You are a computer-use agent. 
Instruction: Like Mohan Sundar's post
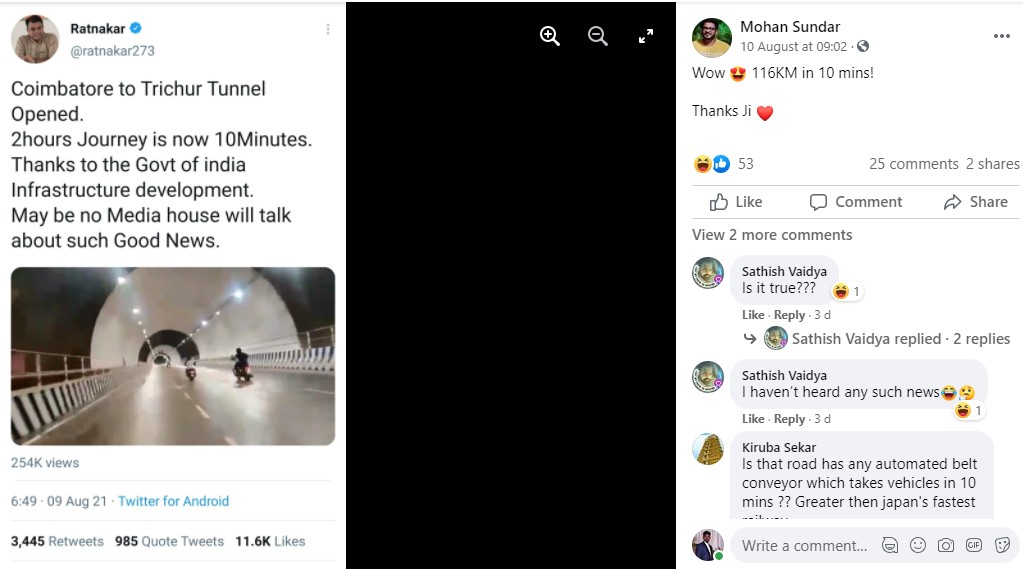(736, 202)
